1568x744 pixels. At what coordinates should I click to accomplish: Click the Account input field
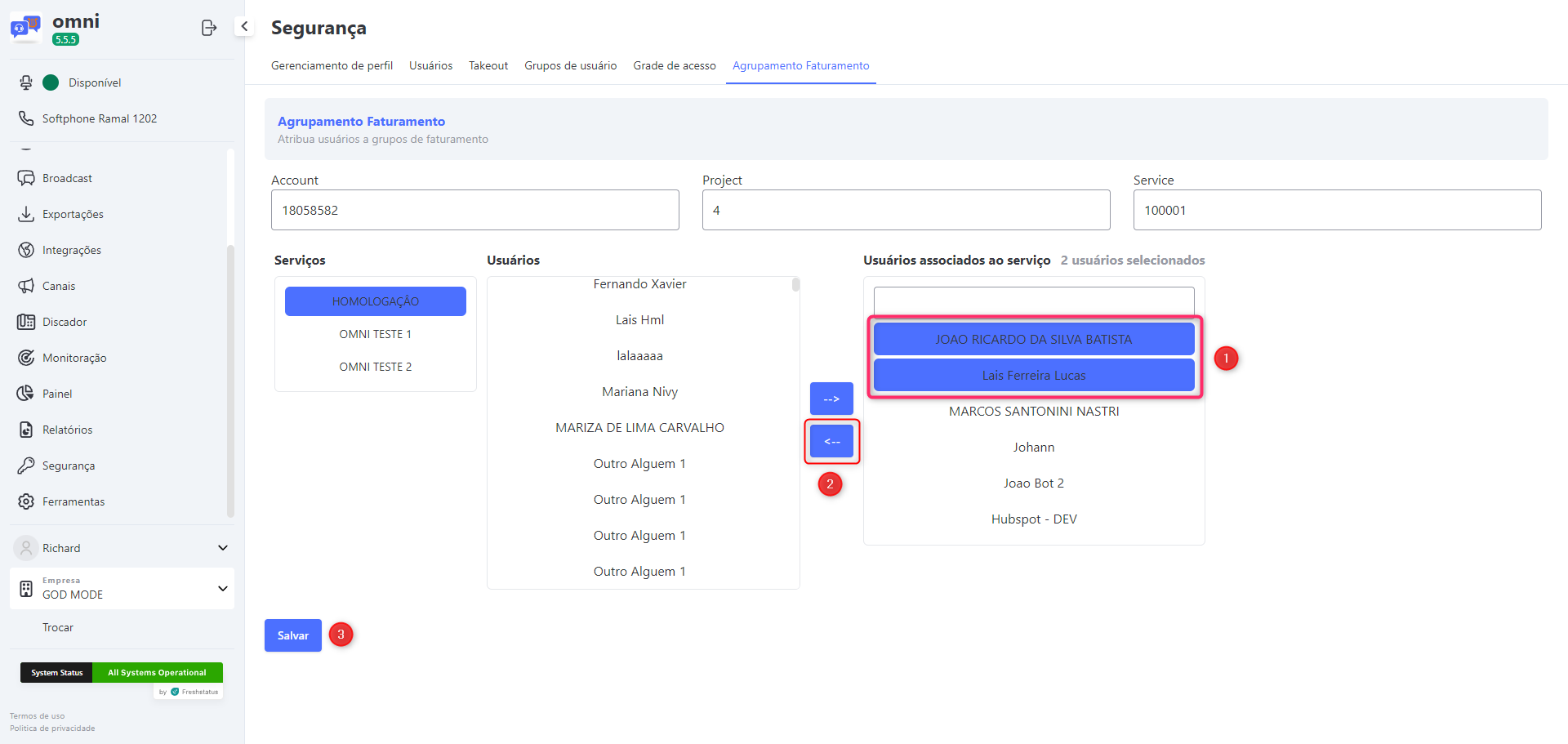[474, 210]
